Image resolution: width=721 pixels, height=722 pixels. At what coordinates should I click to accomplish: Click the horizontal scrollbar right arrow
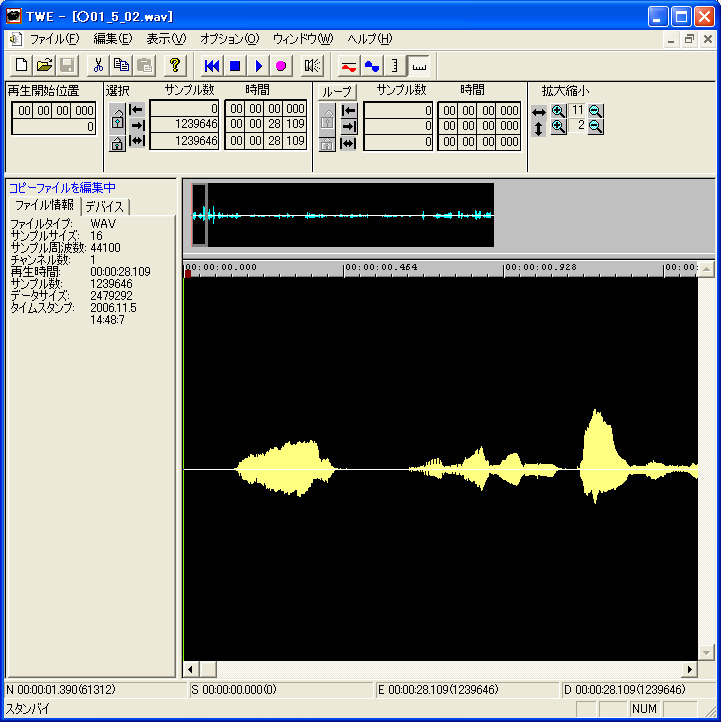tap(690, 669)
